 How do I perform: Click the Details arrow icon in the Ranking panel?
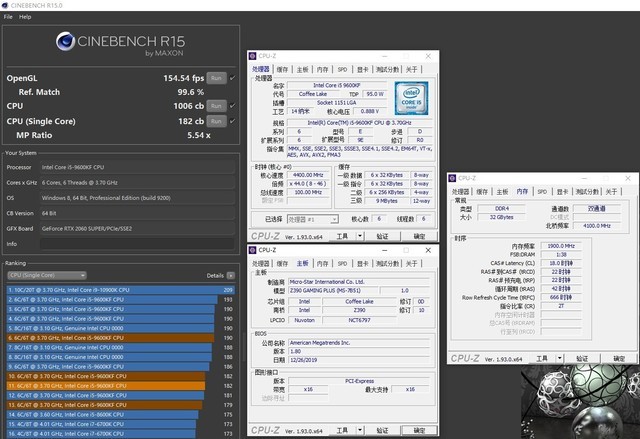click(x=231, y=275)
